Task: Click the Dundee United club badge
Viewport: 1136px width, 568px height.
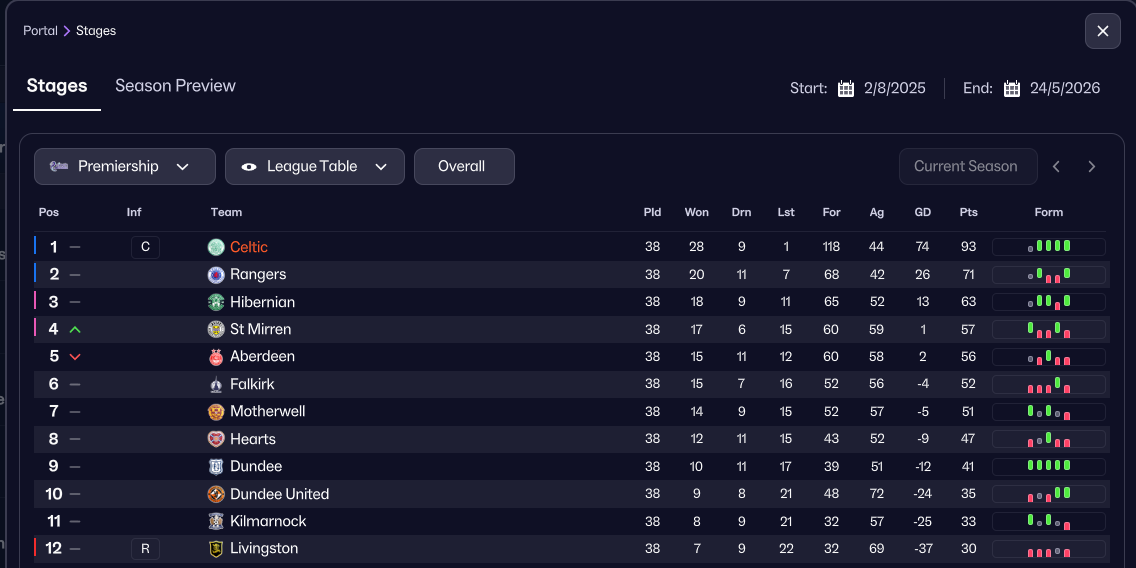Action: point(216,494)
